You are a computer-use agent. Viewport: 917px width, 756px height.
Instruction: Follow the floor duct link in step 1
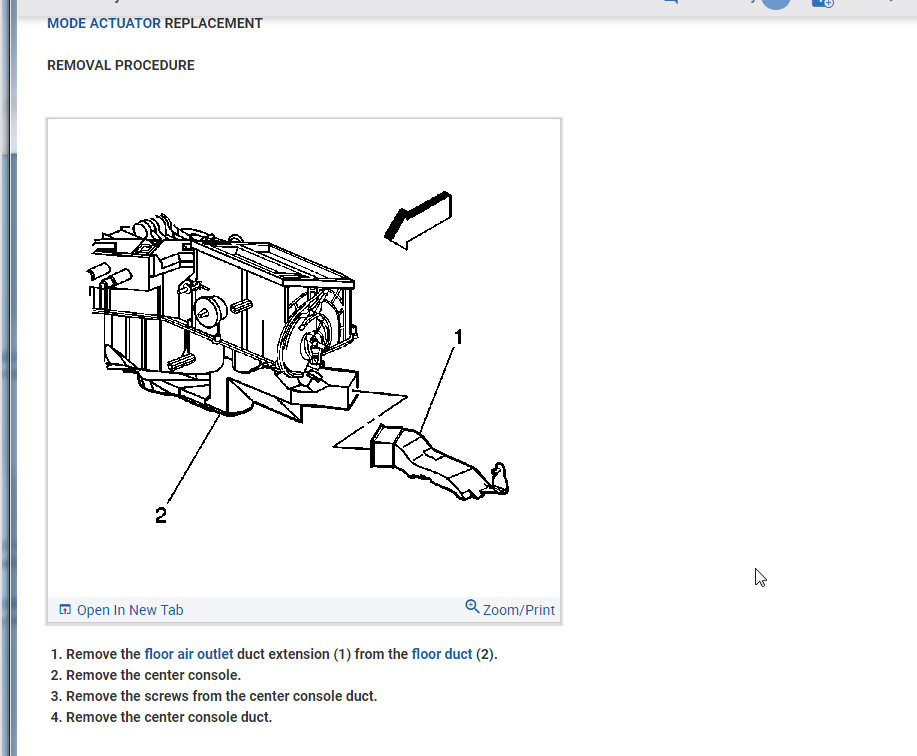(x=442, y=654)
